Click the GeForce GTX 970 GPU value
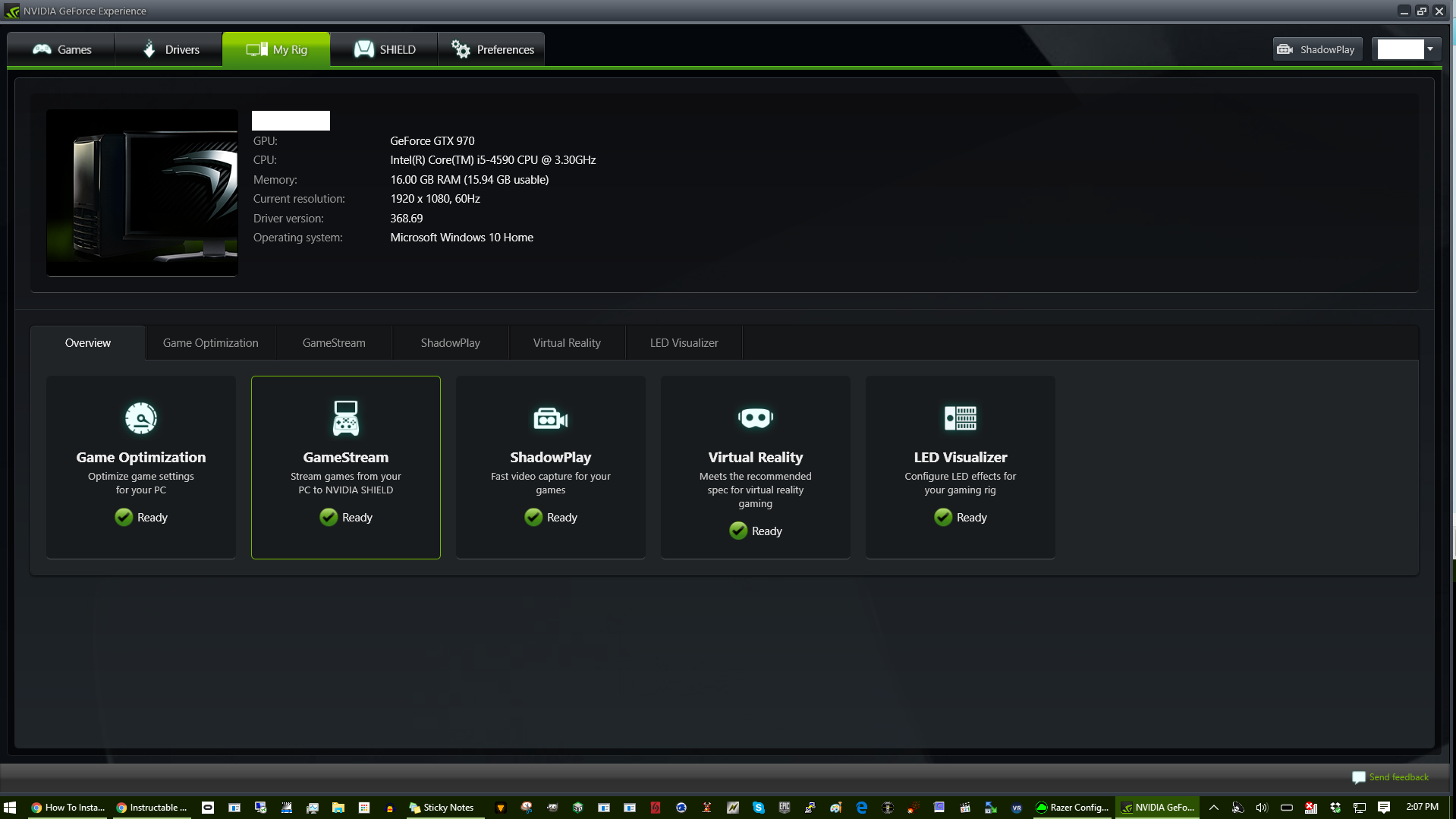The image size is (1456, 819). (432, 141)
